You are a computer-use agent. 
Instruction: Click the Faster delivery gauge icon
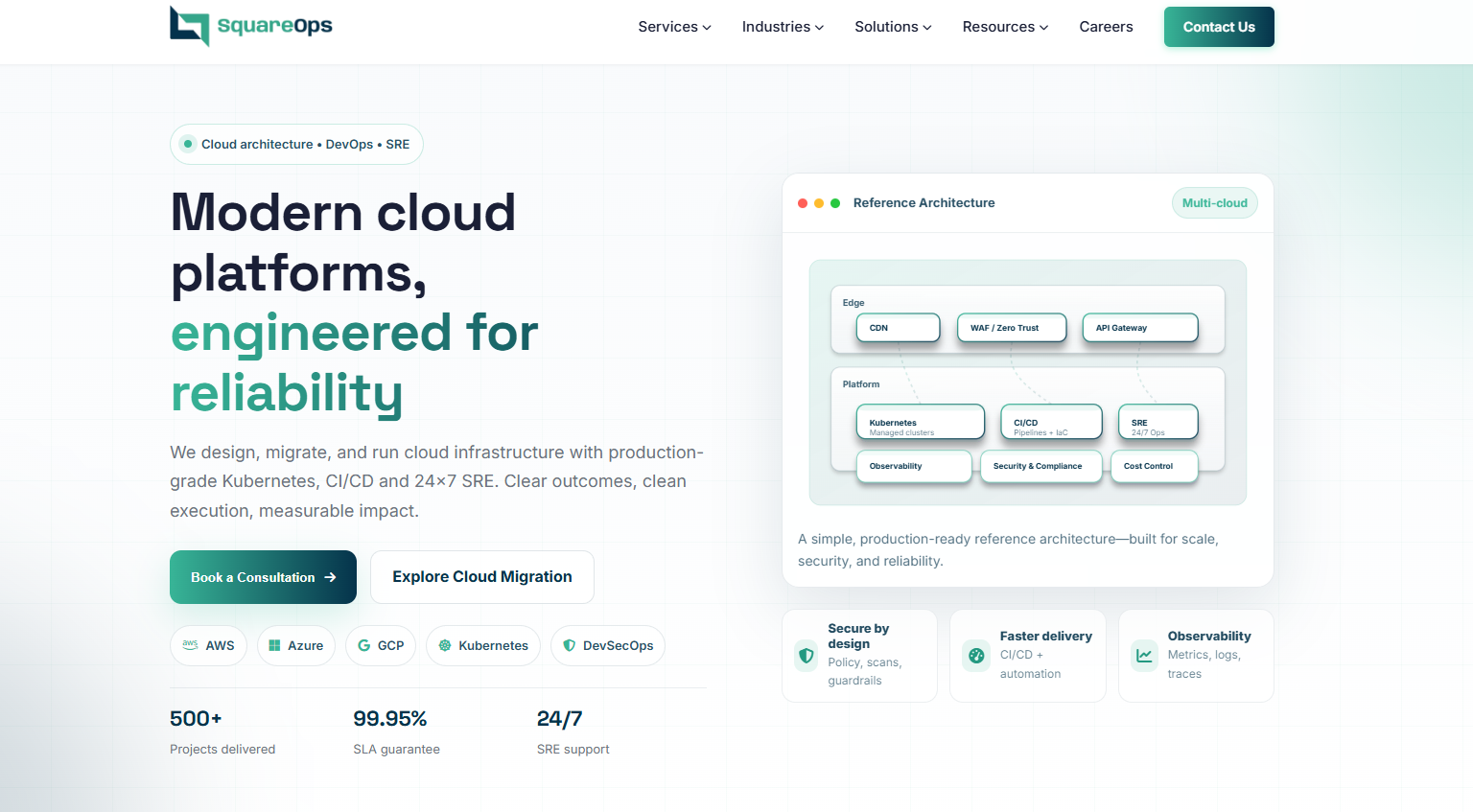click(976, 656)
